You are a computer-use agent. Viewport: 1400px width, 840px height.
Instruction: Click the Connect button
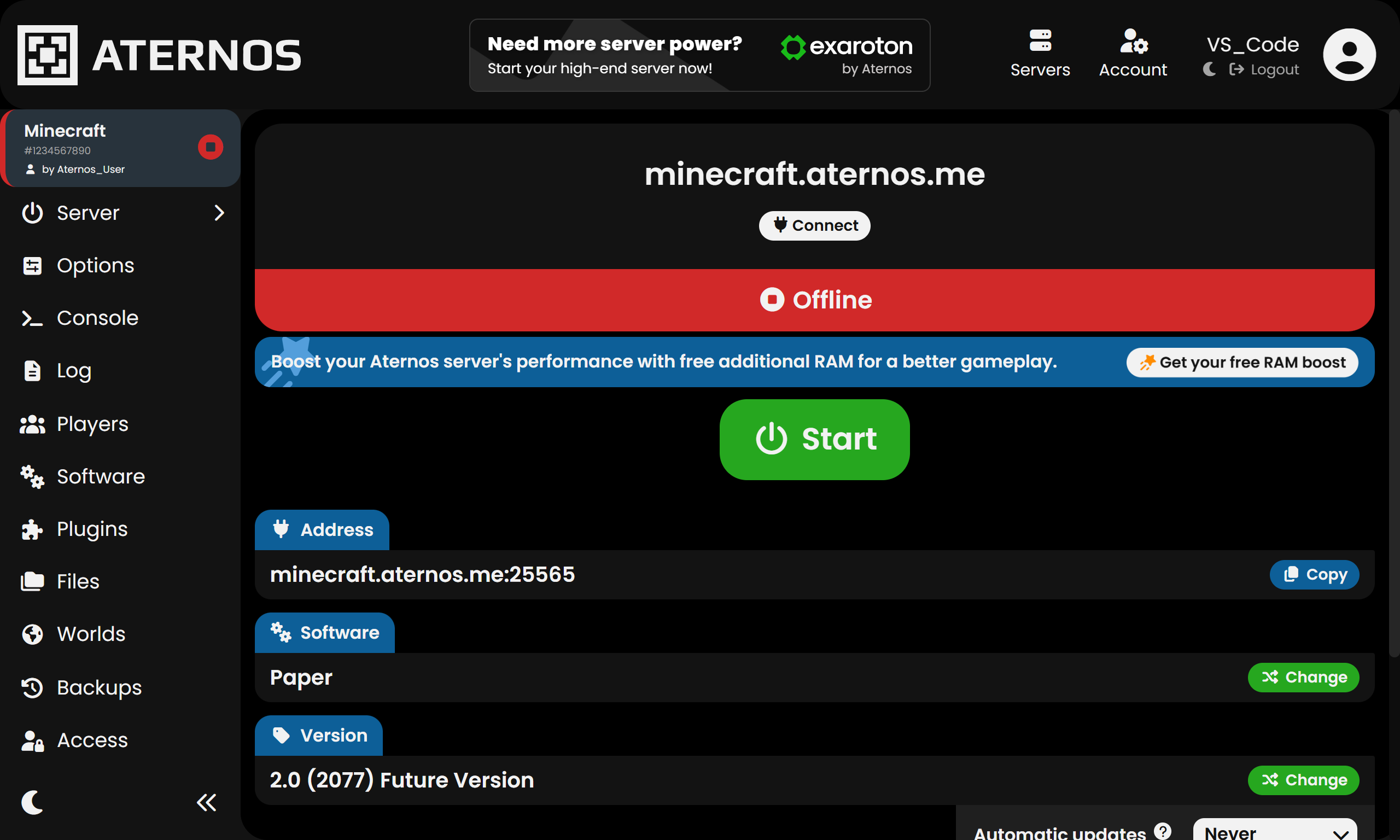(x=814, y=225)
